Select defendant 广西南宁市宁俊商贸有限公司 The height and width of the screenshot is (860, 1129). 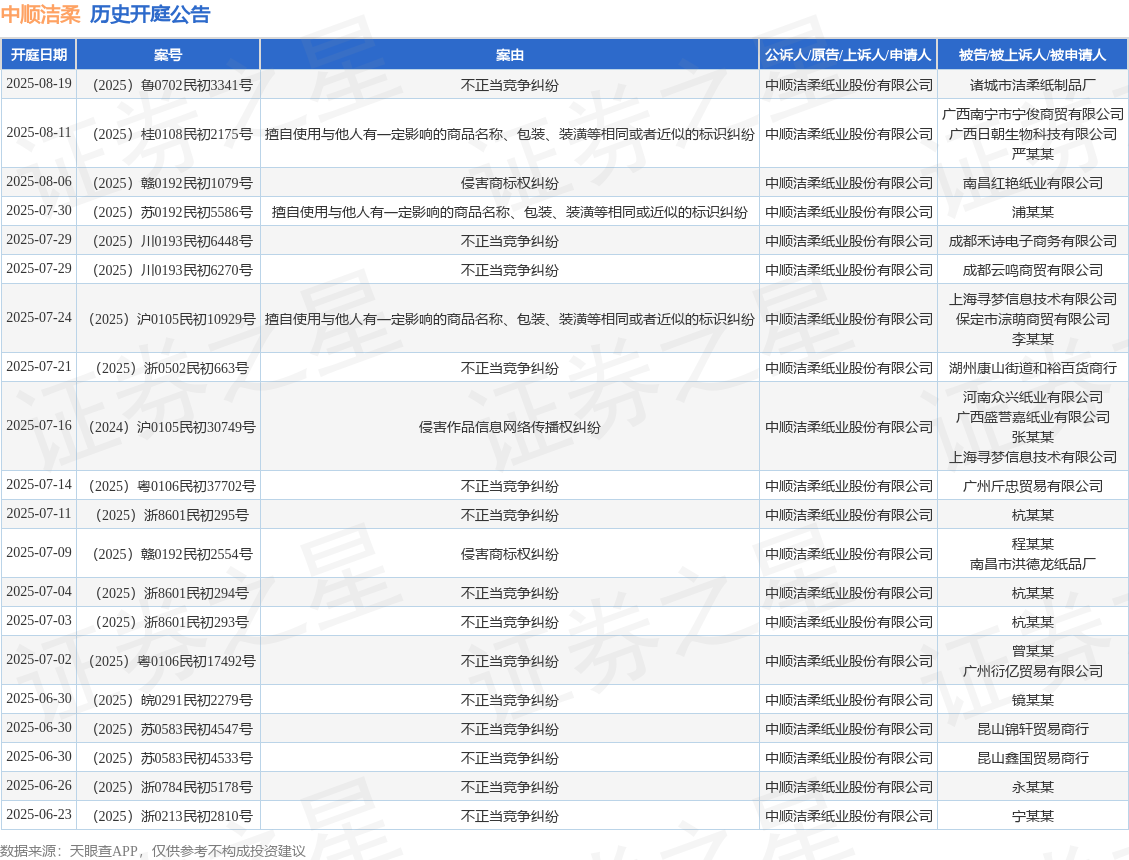click(x=1033, y=114)
